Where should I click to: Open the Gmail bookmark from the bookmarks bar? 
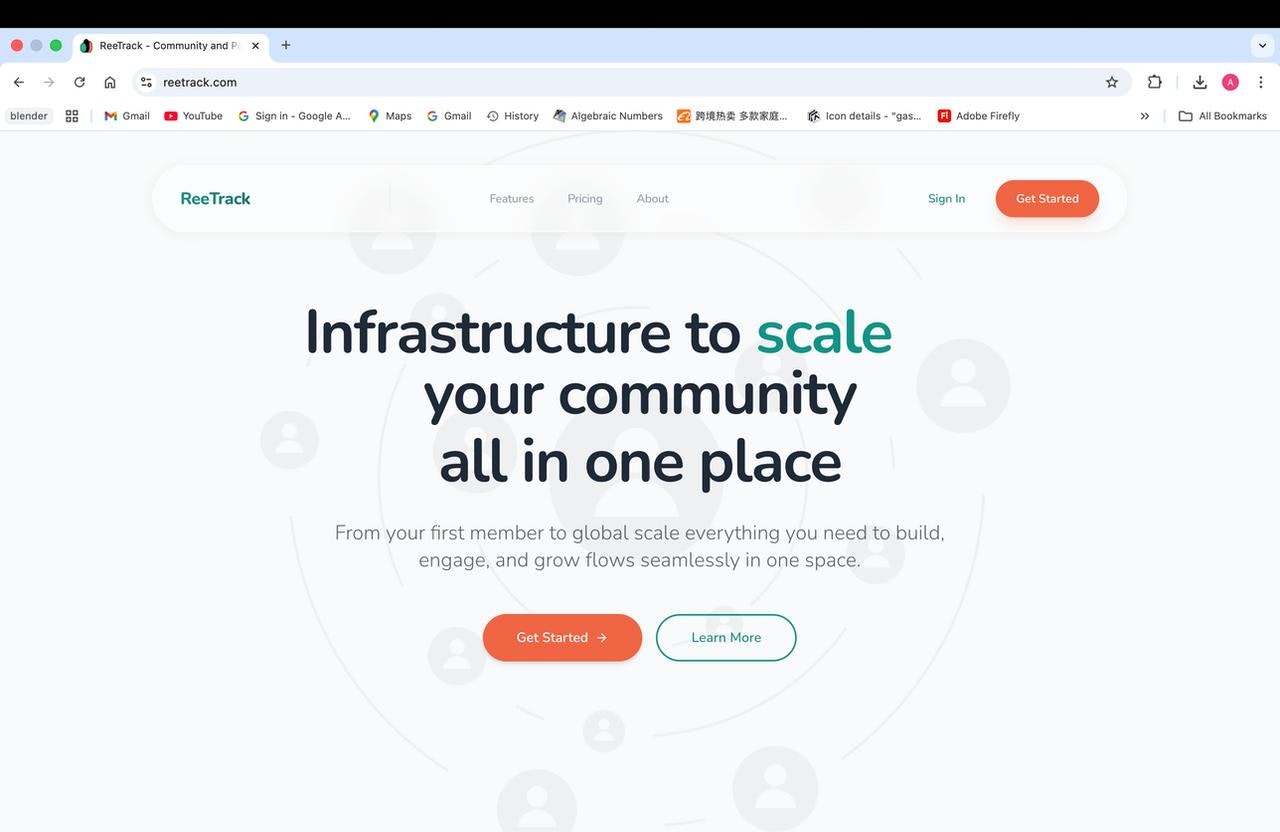click(x=125, y=115)
